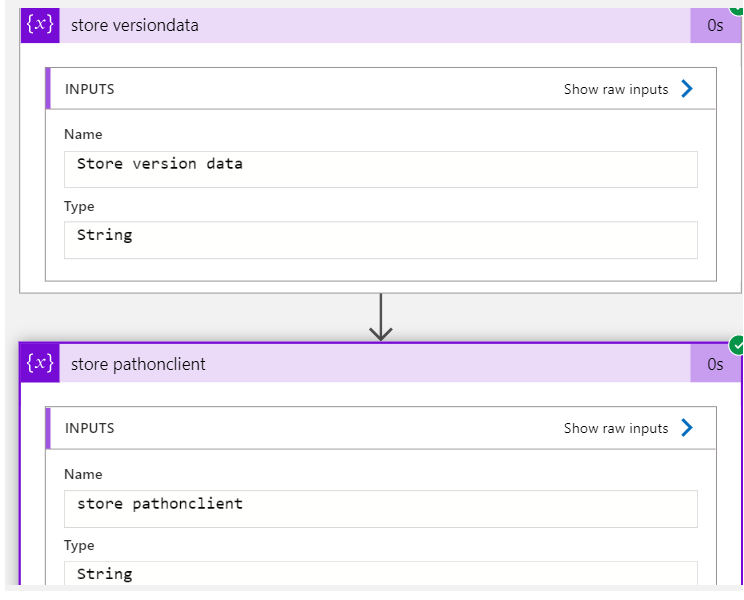Click the variable icon of store versiondata
The image size is (744, 600).
tap(40, 25)
